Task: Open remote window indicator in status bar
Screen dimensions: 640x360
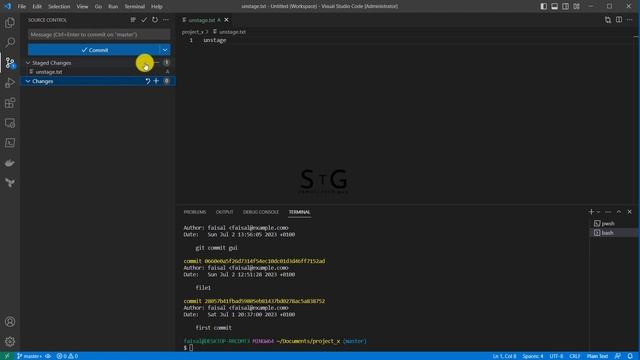Action: pos(7,356)
